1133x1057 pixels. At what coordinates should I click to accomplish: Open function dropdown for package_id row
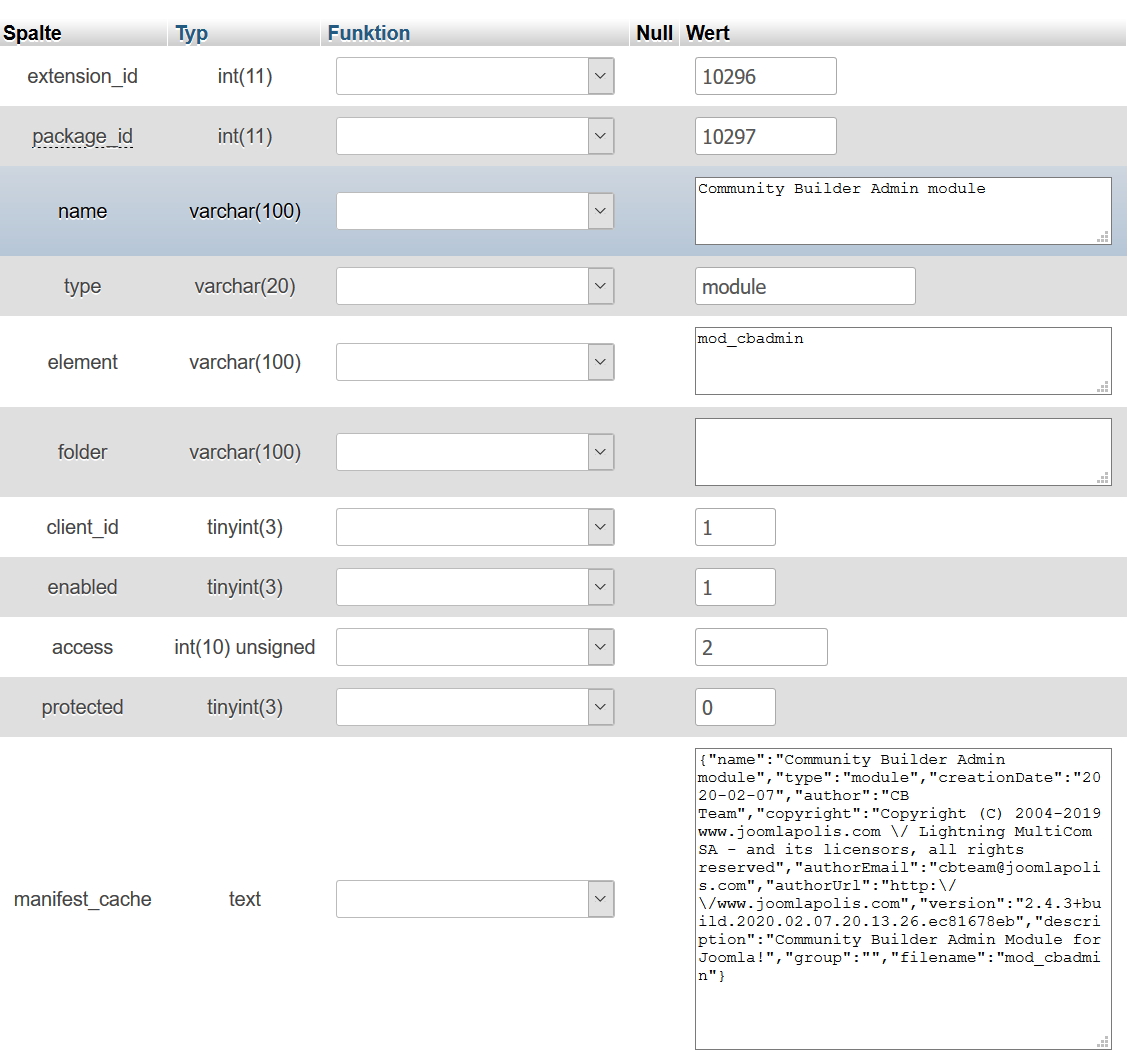475,136
